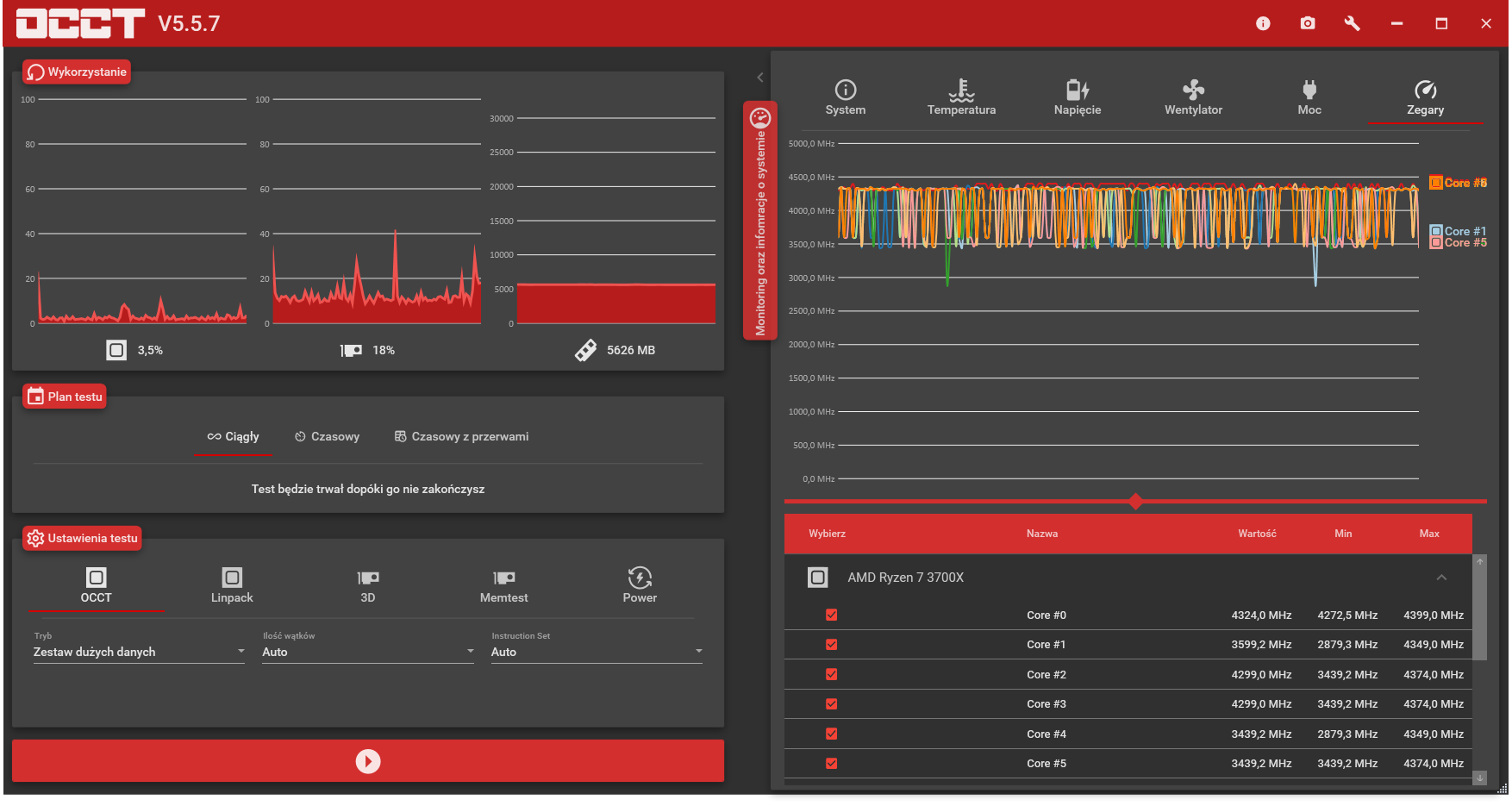Open settings via the wrench icon

click(1352, 23)
